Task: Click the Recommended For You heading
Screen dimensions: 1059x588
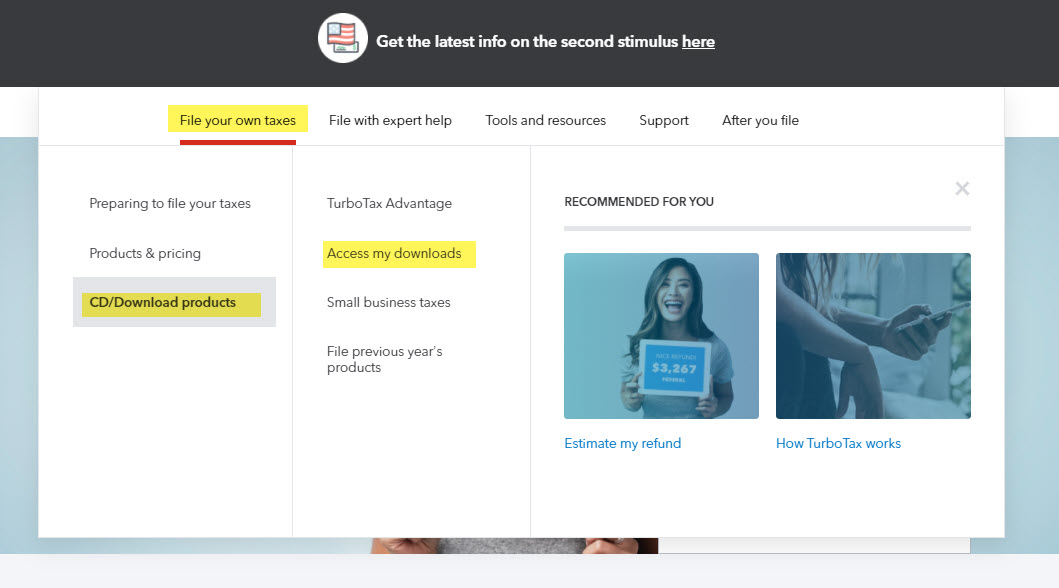Action: tap(639, 202)
